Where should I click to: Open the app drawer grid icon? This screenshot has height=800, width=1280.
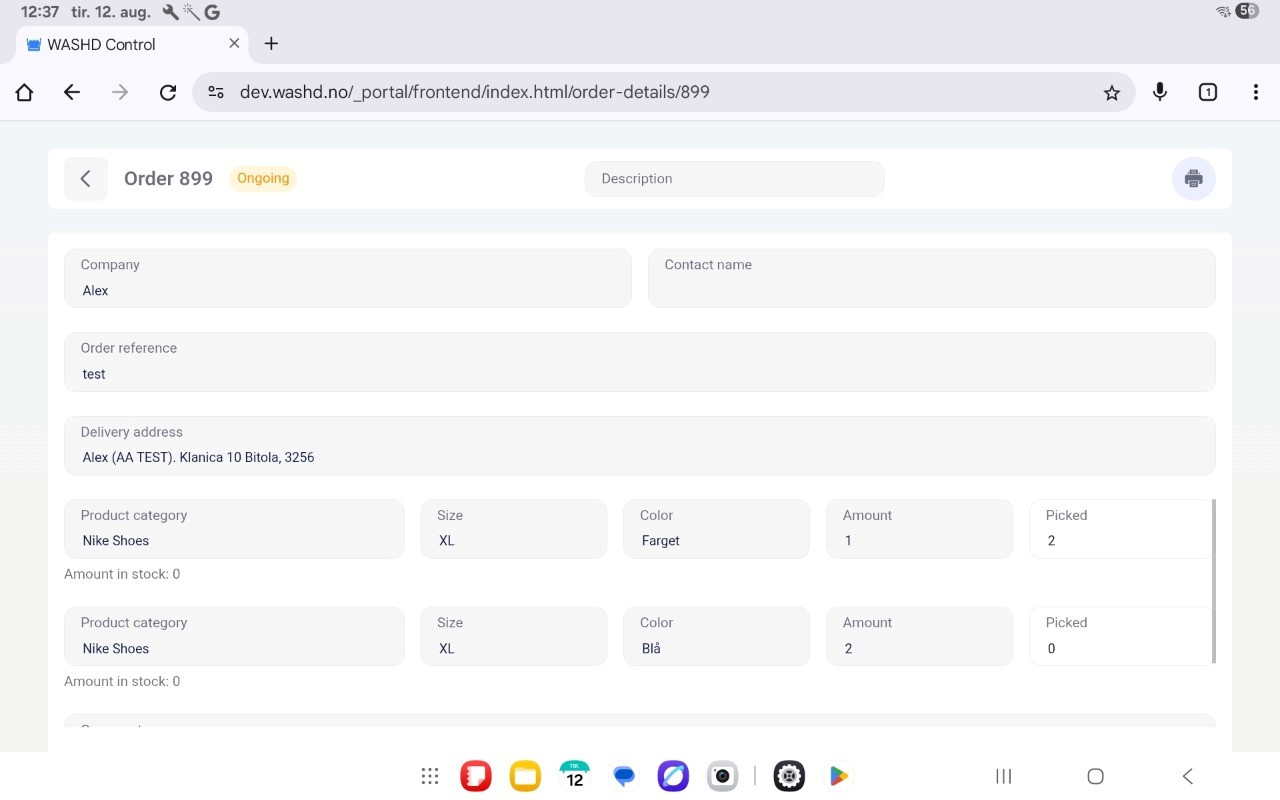[x=430, y=776]
